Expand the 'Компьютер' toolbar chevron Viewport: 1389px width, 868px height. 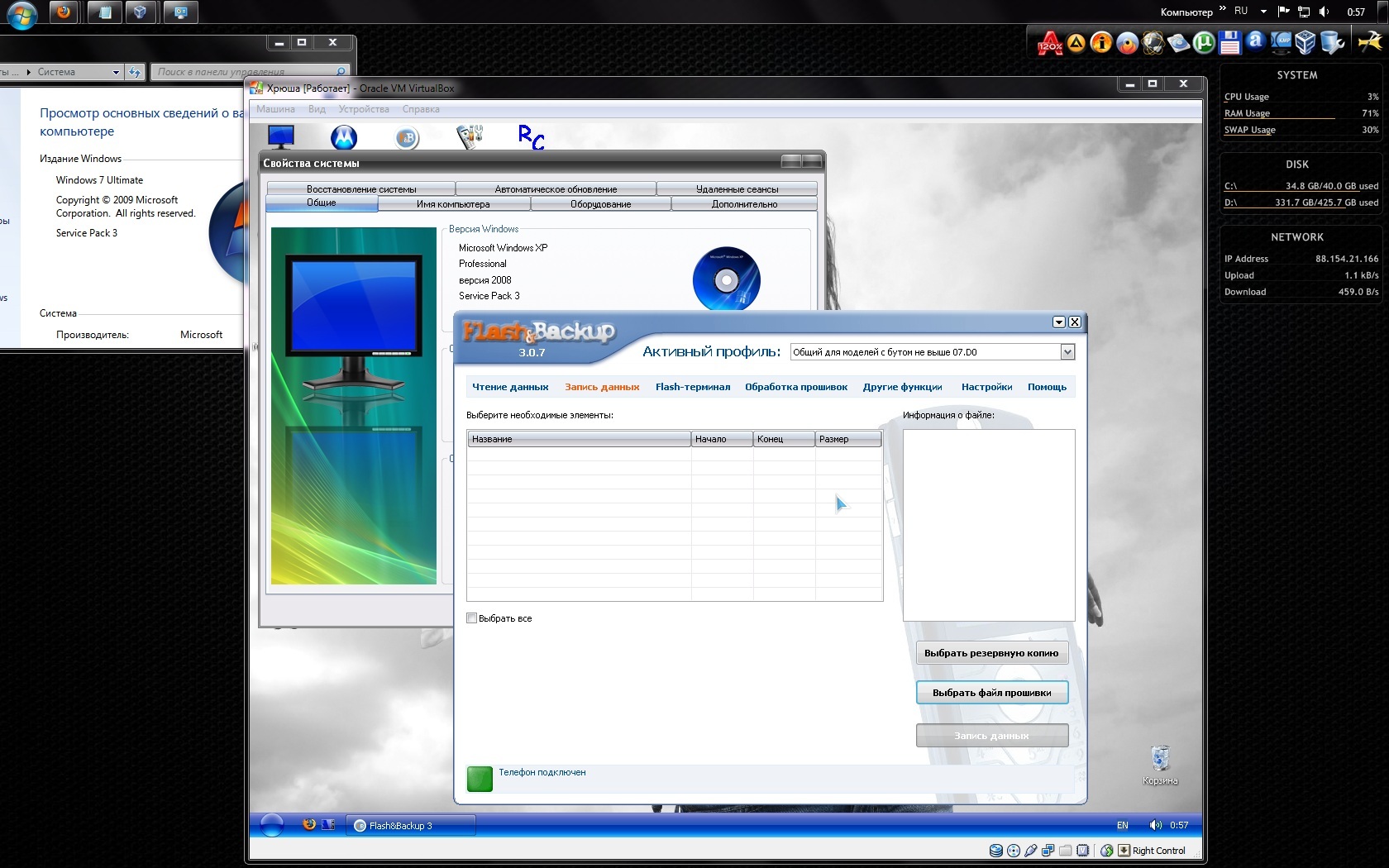pyautogui.click(x=1222, y=10)
